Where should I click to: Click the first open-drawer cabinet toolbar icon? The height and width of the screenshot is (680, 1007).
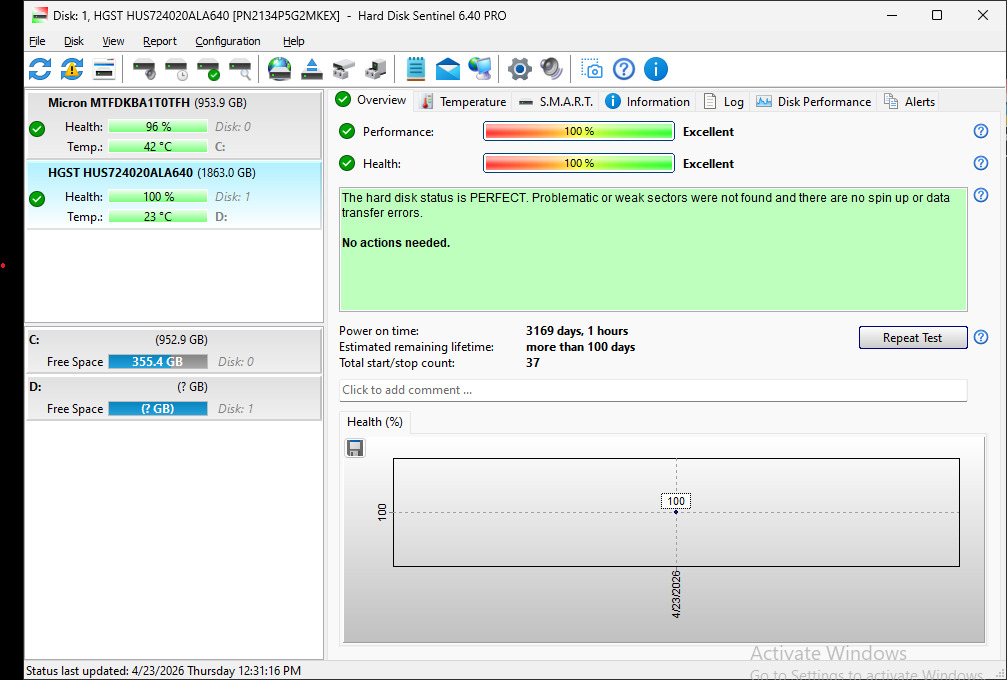[344, 69]
